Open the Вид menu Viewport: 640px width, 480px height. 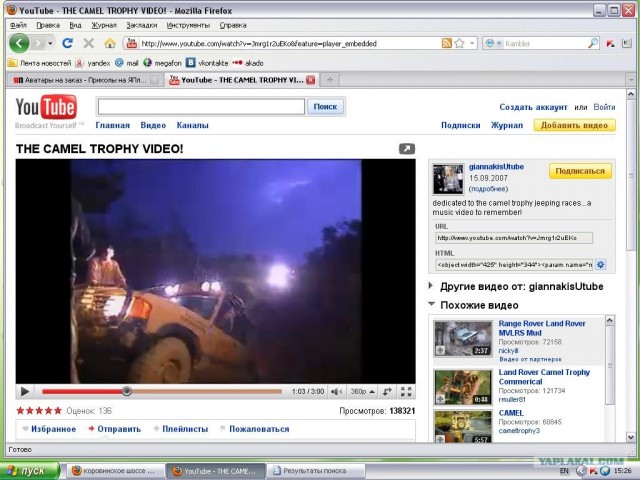[75, 25]
